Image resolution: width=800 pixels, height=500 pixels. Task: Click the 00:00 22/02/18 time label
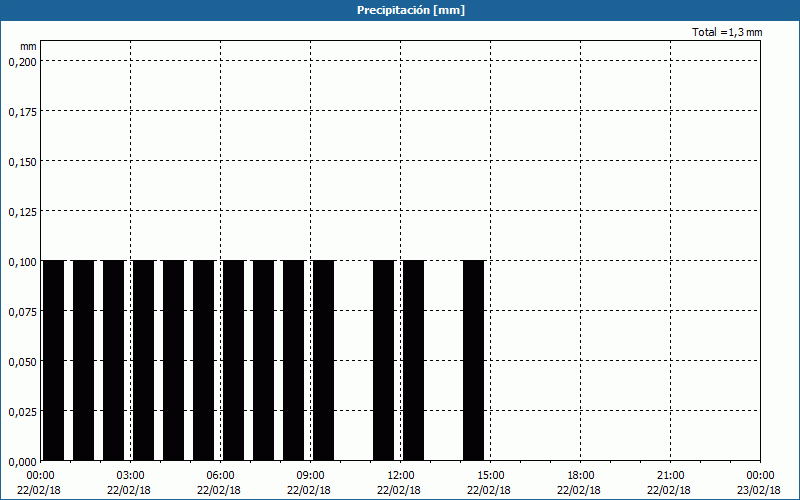point(39,483)
